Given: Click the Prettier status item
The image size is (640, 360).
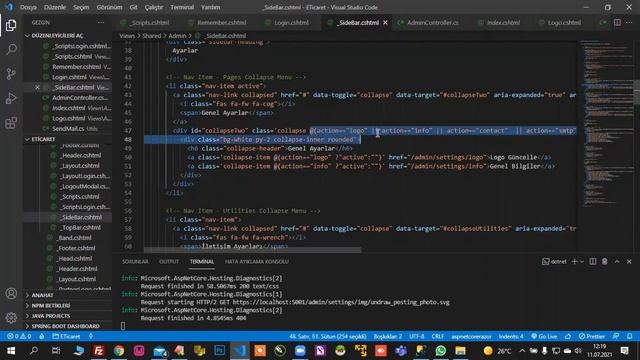Looking at the screenshot, I should point(591,336).
